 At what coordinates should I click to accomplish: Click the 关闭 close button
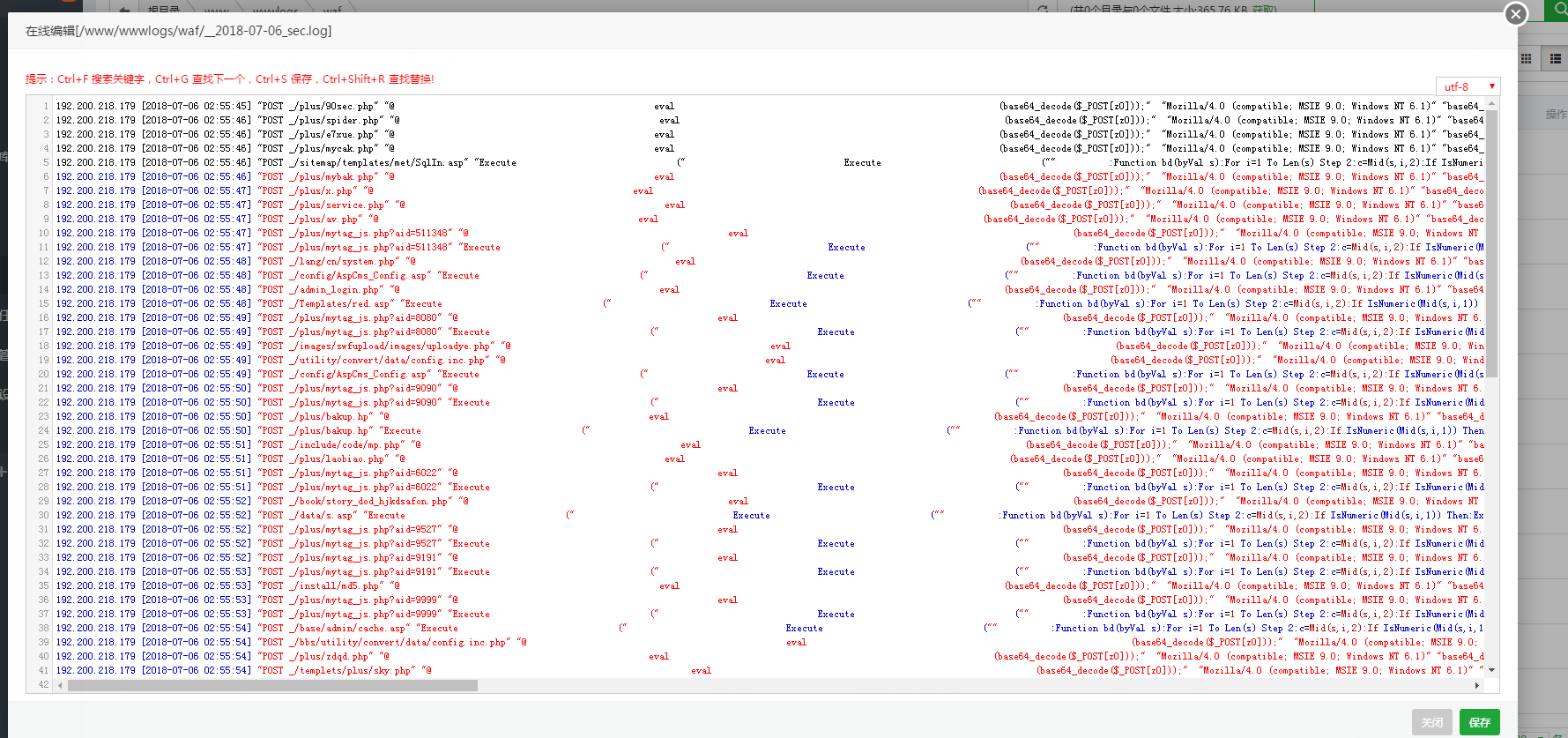[1432, 722]
